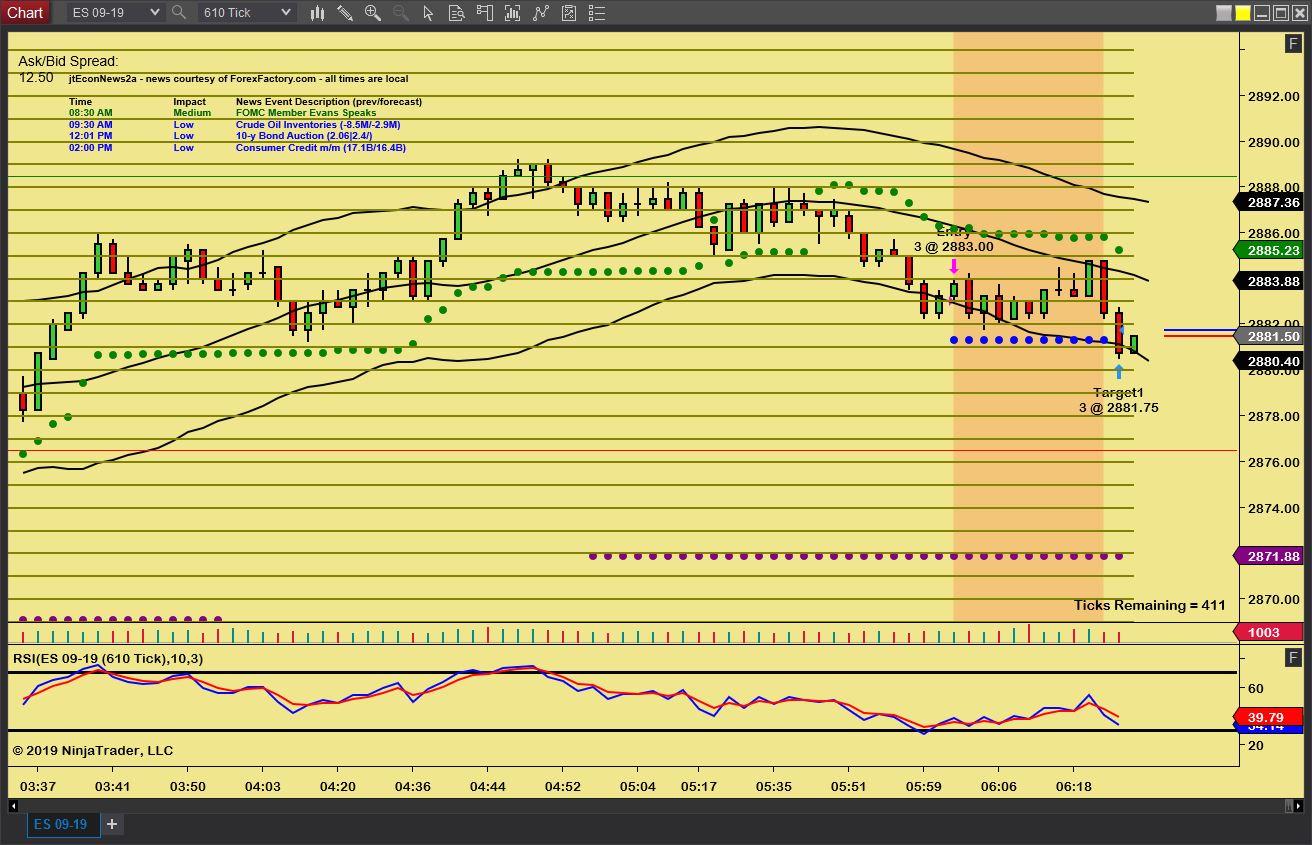Minimize the chart window
The height and width of the screenshot is (845, 1312).
pos(1262,13)
